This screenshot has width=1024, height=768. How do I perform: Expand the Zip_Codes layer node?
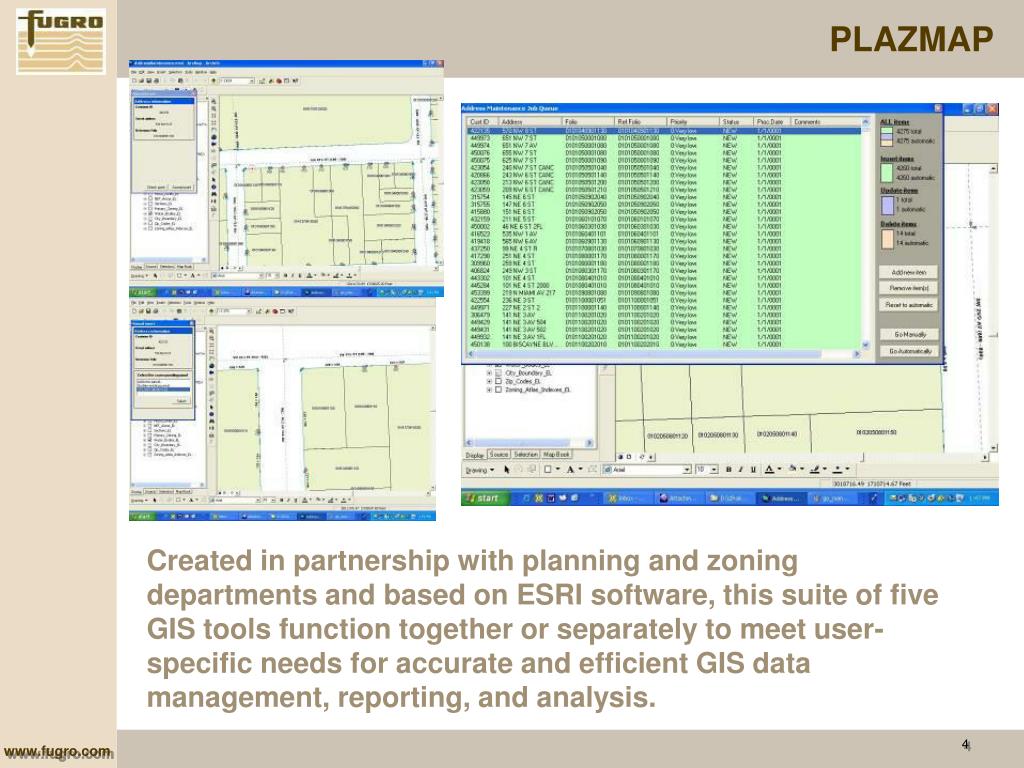pos(489,381)
